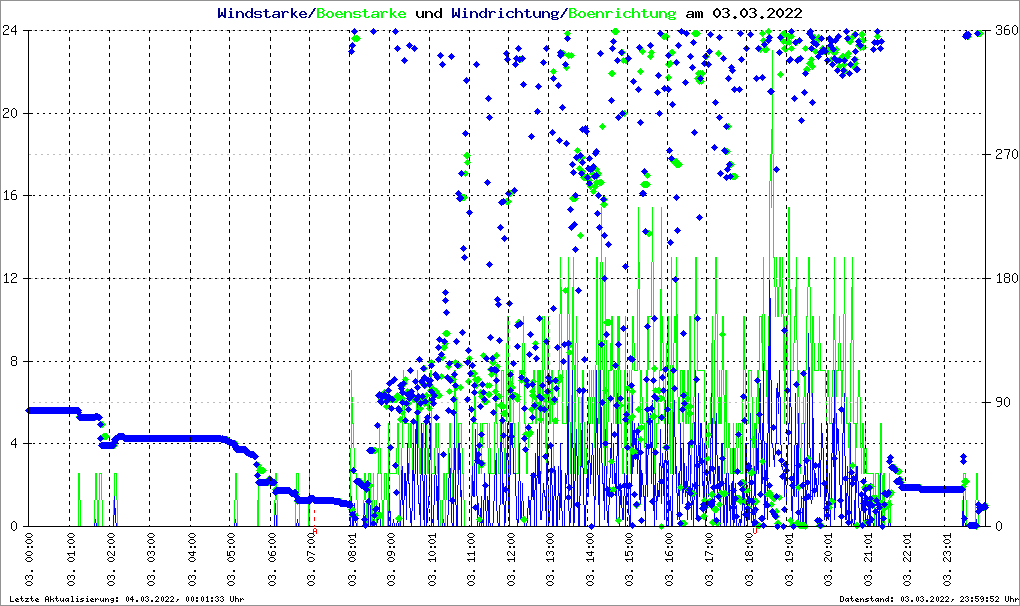The width and height of the screenshot is (1020, 606).
Task: Click time axis label '03. 21:01'
Action: [868, 560]
